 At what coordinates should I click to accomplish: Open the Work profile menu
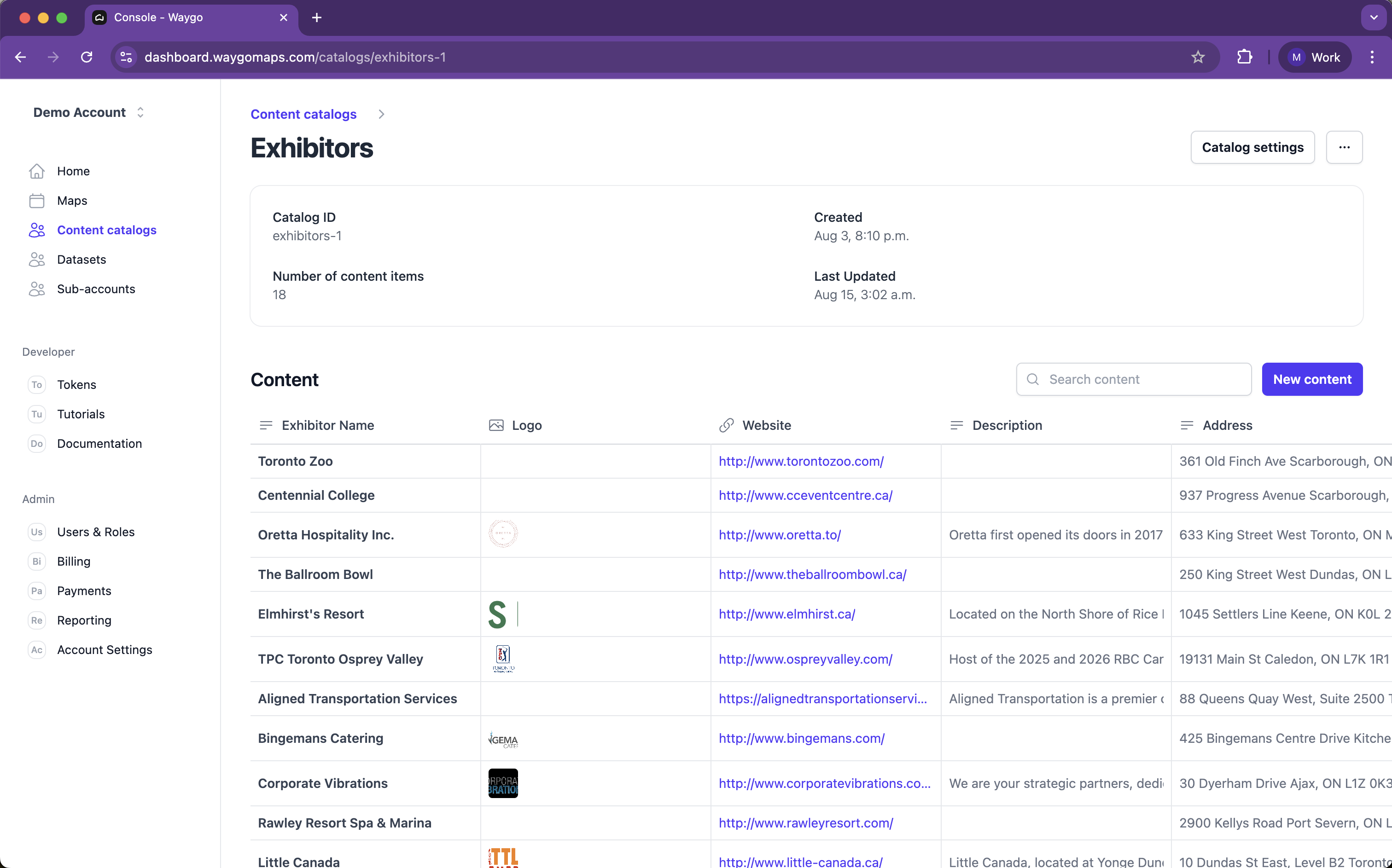coord(1315,57)
